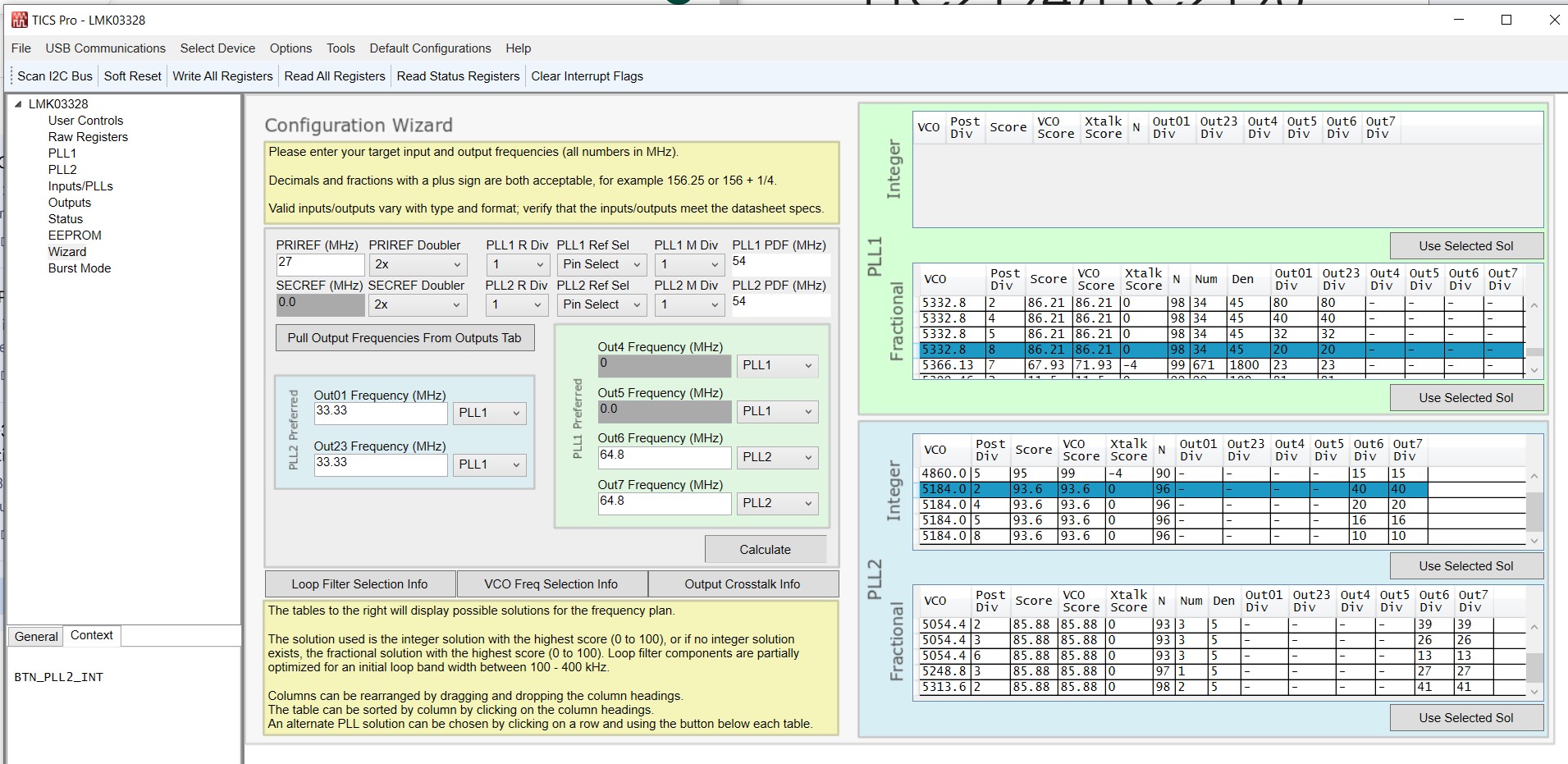Click Write All Registers
Viewport: 1568px width, 764px height.
click(x=222, y=75)
